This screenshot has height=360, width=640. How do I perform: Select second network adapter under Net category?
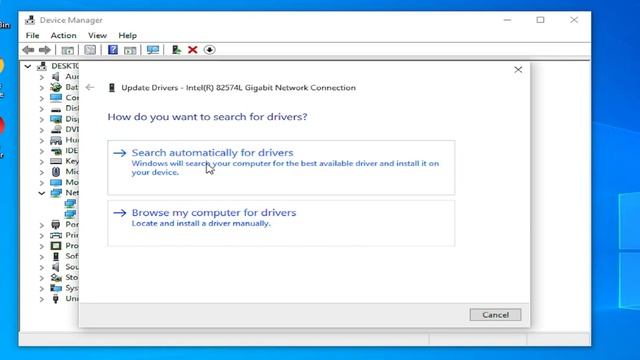click(70, 213)
